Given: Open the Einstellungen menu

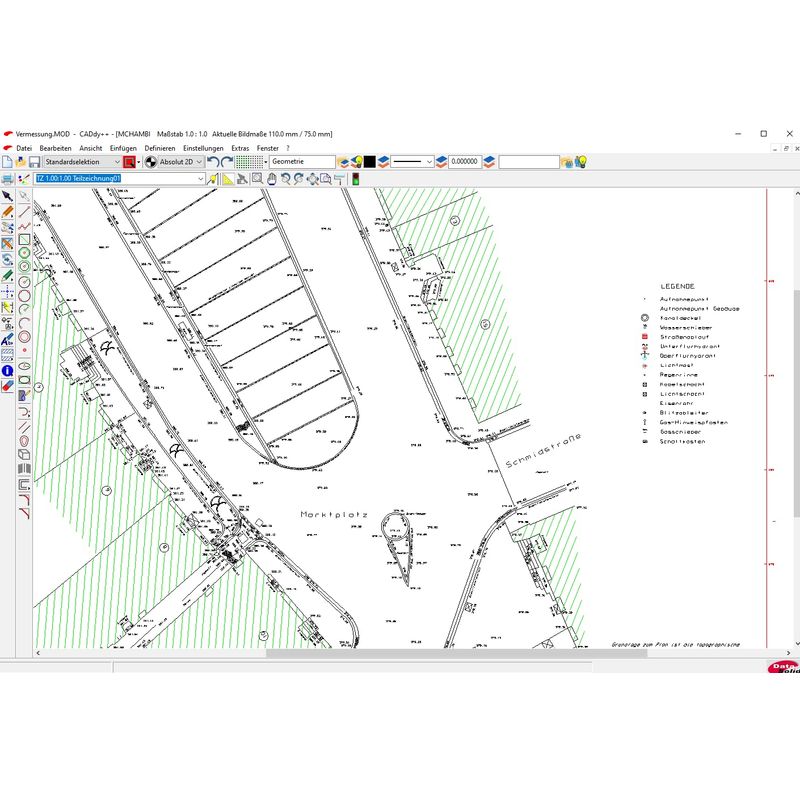Looking at the screenshot, I should [203, 148].
